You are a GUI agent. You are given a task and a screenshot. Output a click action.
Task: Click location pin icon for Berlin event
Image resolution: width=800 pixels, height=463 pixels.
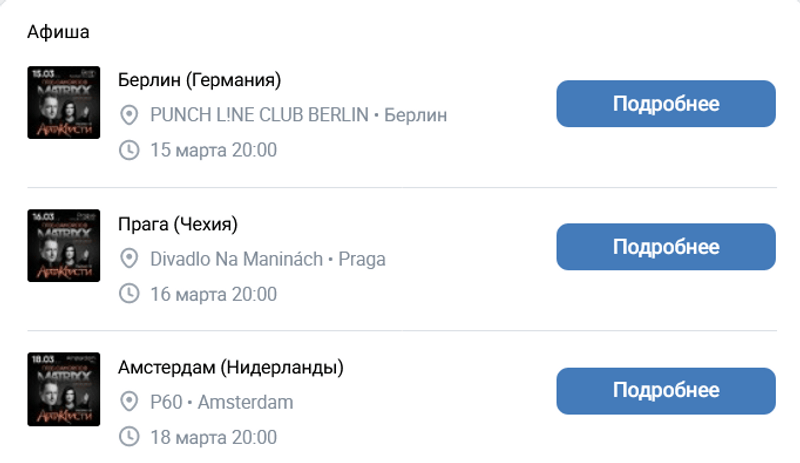(128, 115)
